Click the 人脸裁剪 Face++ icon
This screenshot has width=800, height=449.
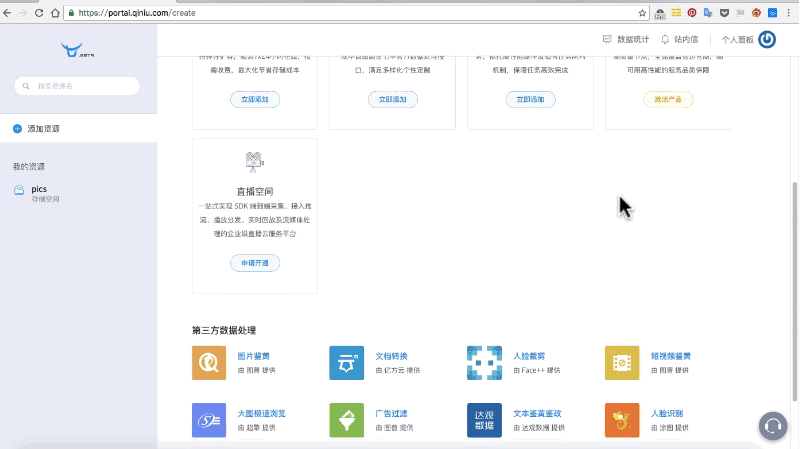484,363
